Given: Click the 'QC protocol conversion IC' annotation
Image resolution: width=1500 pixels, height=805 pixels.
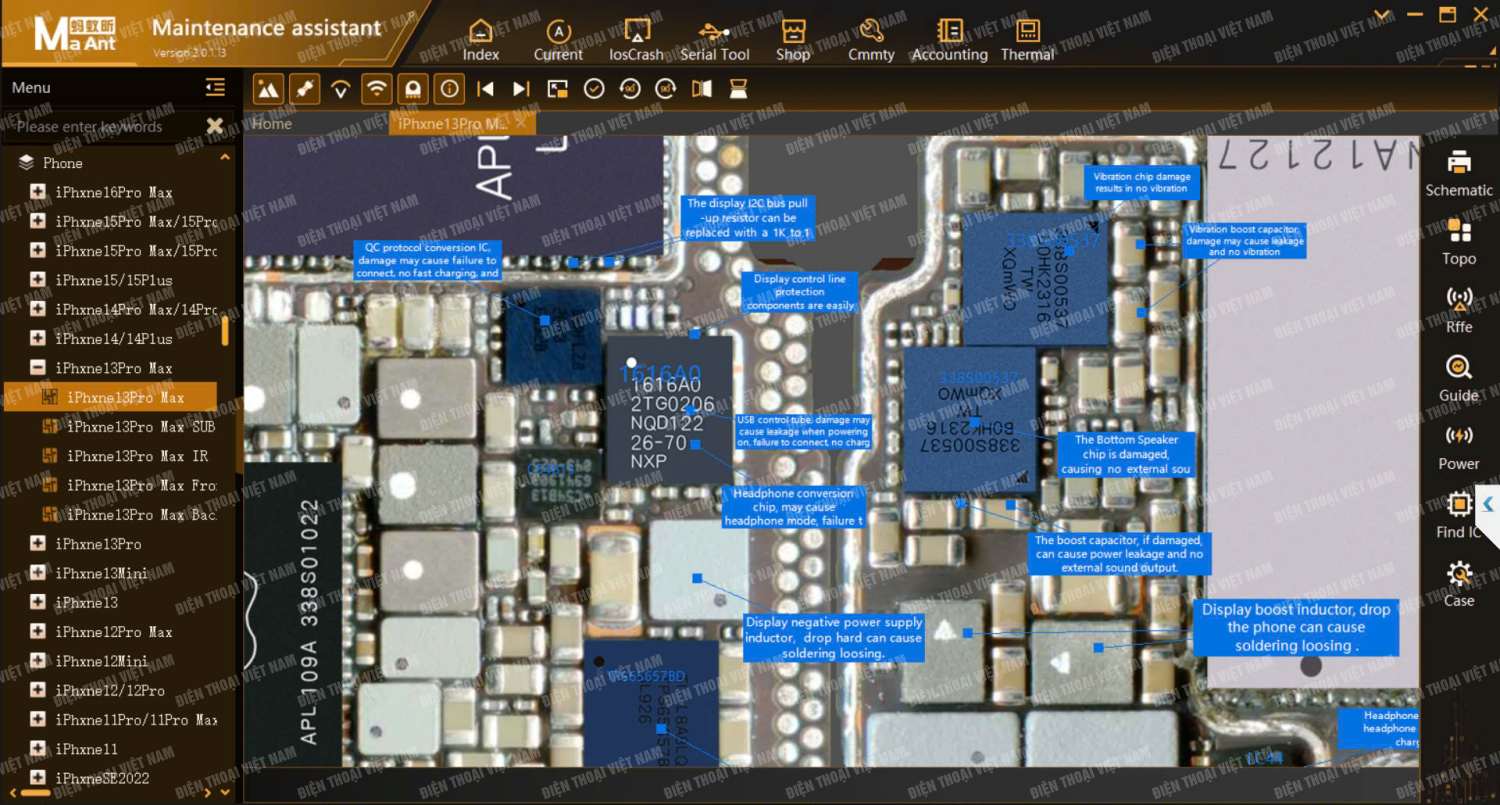Looking at the screenshot, I should click(x=428, y=260).
